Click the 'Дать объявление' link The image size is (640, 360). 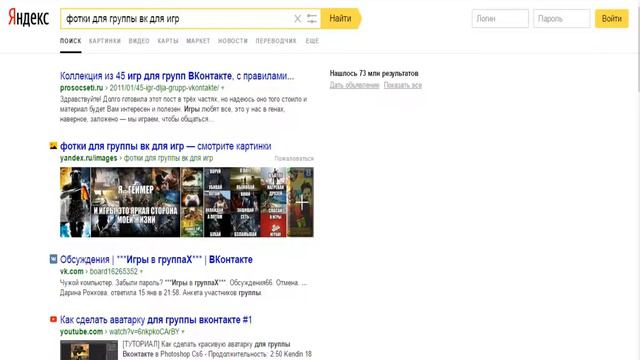(x=354, y=85)
